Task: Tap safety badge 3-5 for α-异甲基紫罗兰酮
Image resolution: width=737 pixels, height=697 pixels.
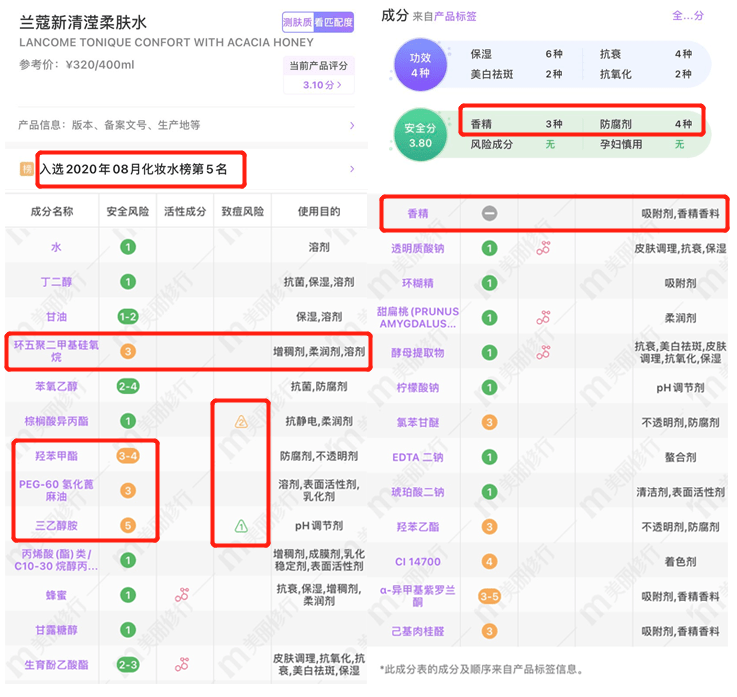Action: 489,596
